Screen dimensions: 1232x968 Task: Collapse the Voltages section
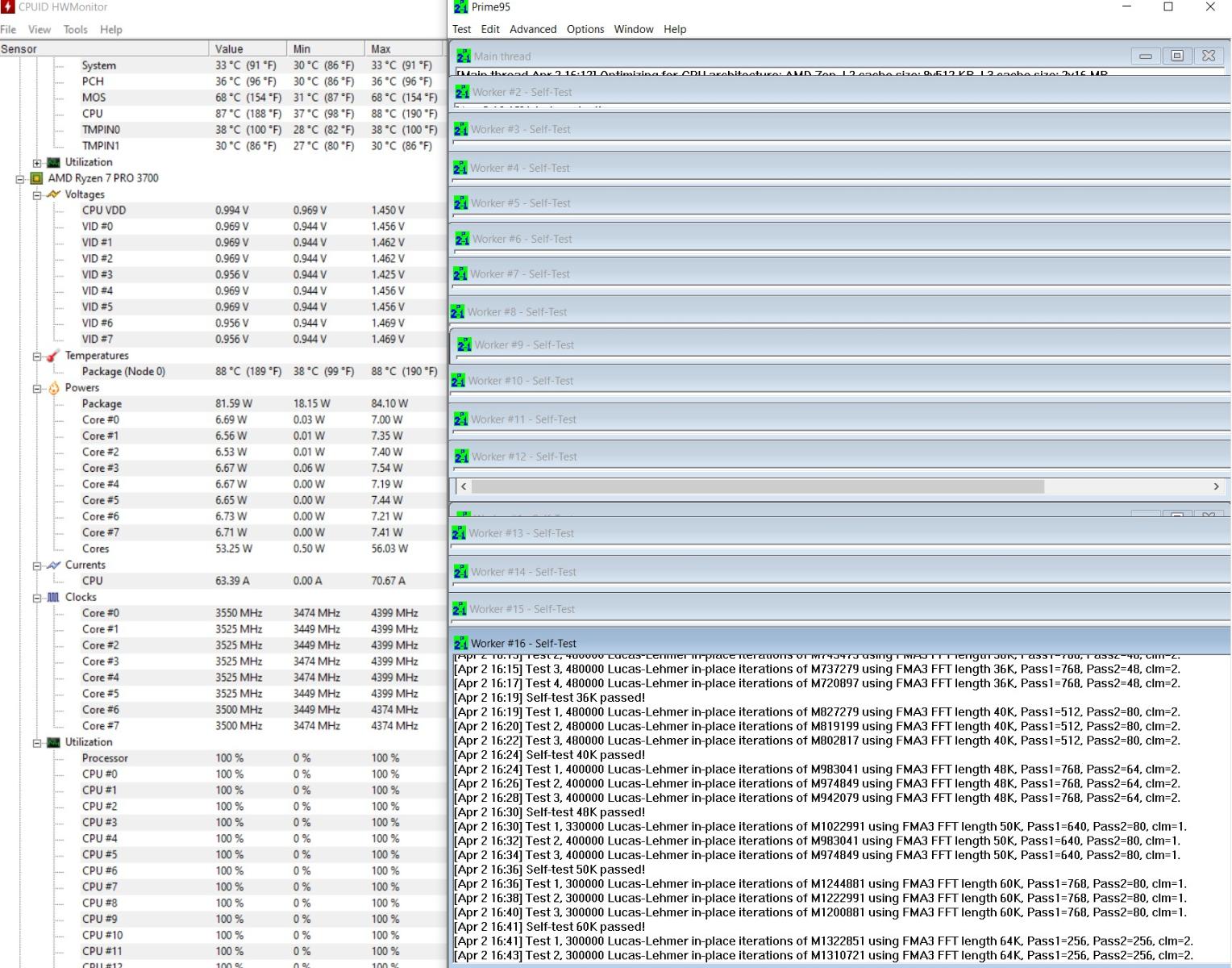(37, 194)
